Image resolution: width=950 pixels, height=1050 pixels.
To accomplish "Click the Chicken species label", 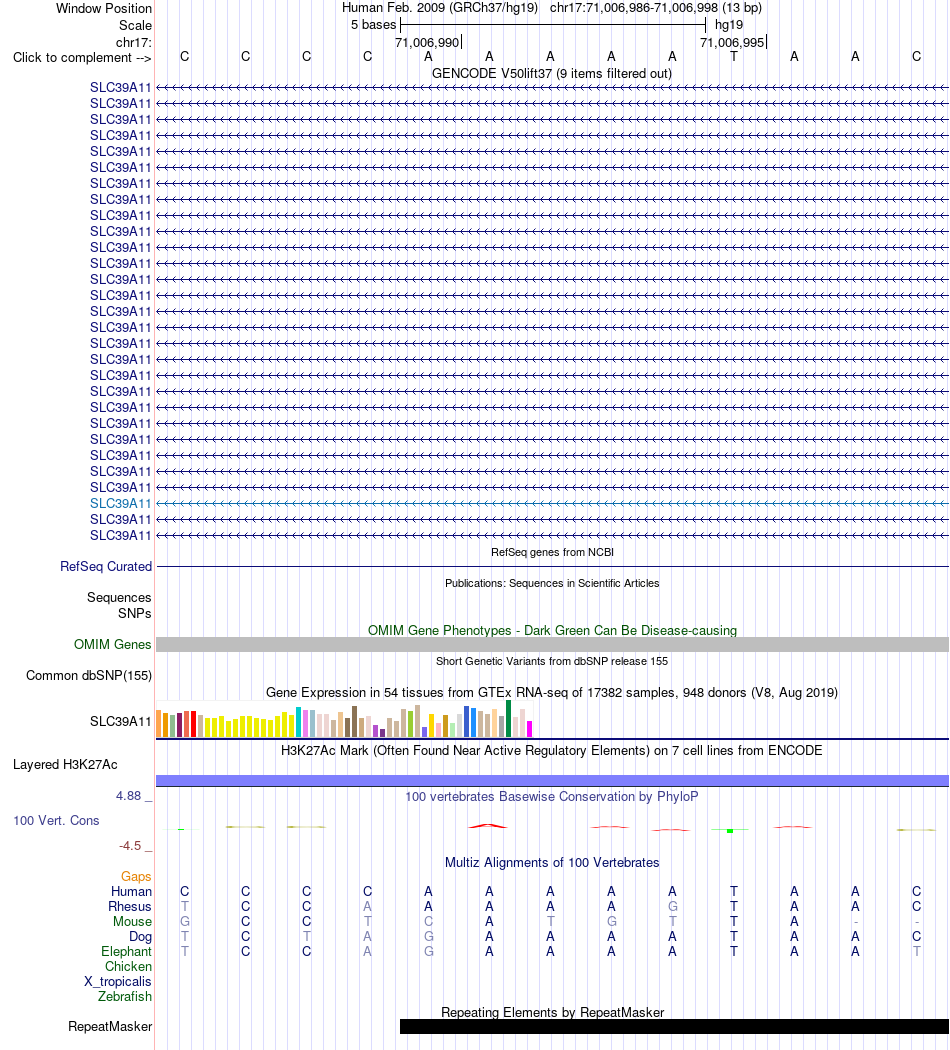I will point(129,966).
